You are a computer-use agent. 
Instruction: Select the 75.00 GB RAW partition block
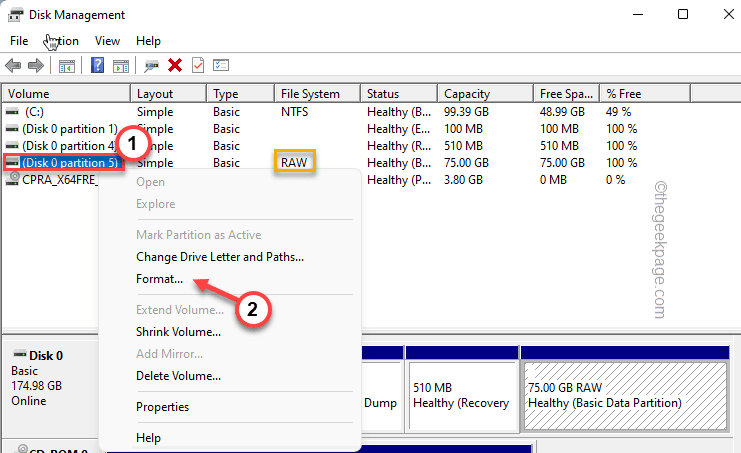pos(630,394)
